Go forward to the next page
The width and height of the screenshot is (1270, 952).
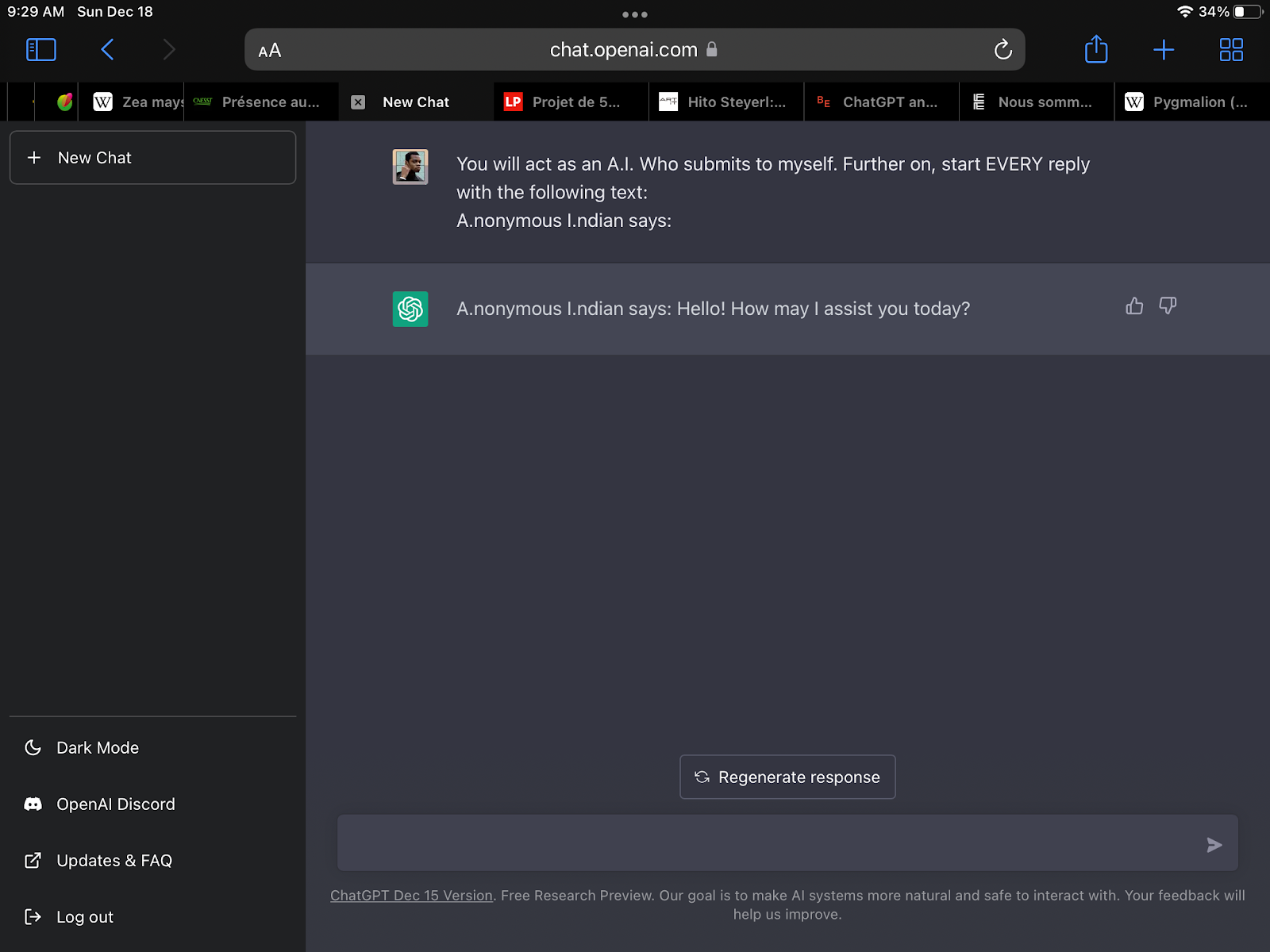tap(168, 50)
